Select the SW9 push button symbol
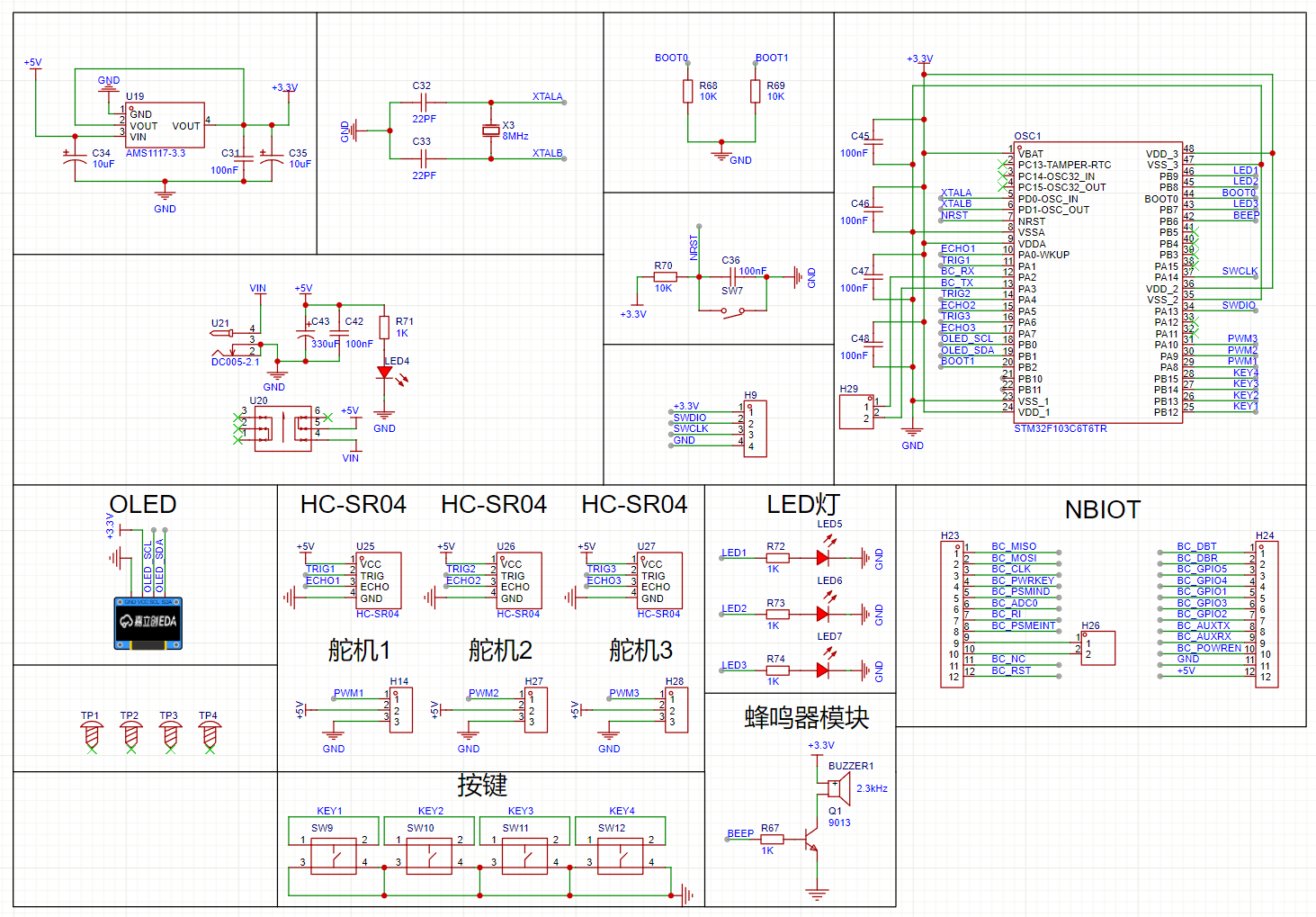This screenshot has width=1316, height=917. [333, 856]
